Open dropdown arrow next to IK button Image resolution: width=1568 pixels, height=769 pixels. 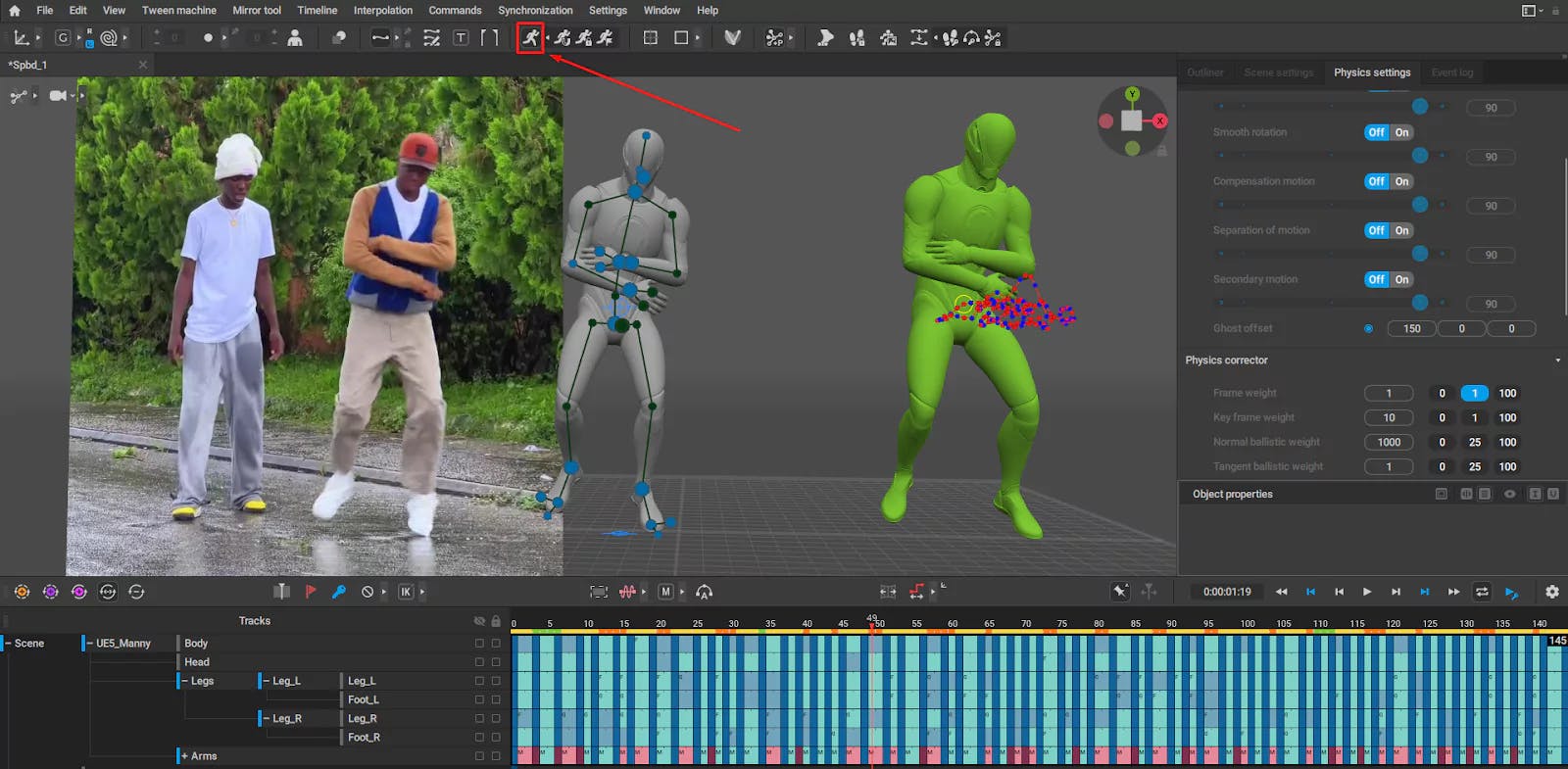pos(422,592)
